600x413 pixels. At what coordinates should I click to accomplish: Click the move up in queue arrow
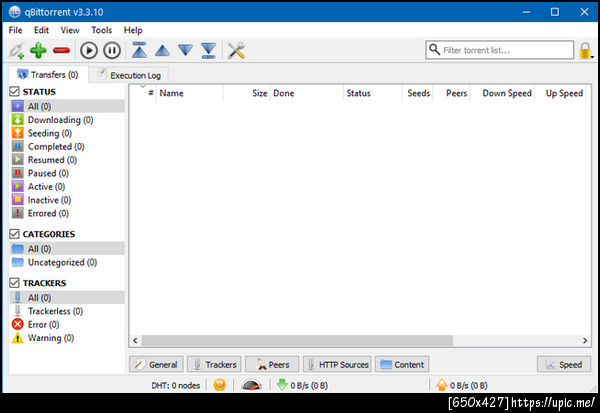point(162,51)
